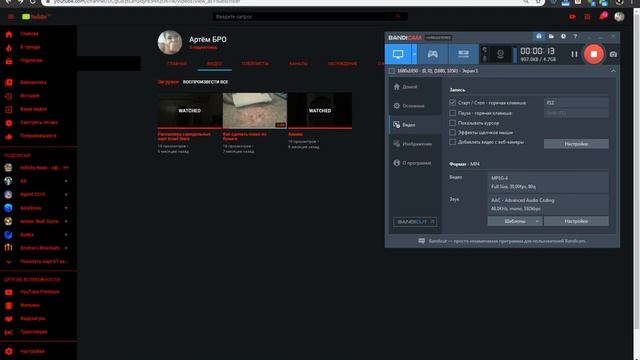
Task: Expand more subscriptions with chevron in sidebar
Action: [x=9, y=262]
